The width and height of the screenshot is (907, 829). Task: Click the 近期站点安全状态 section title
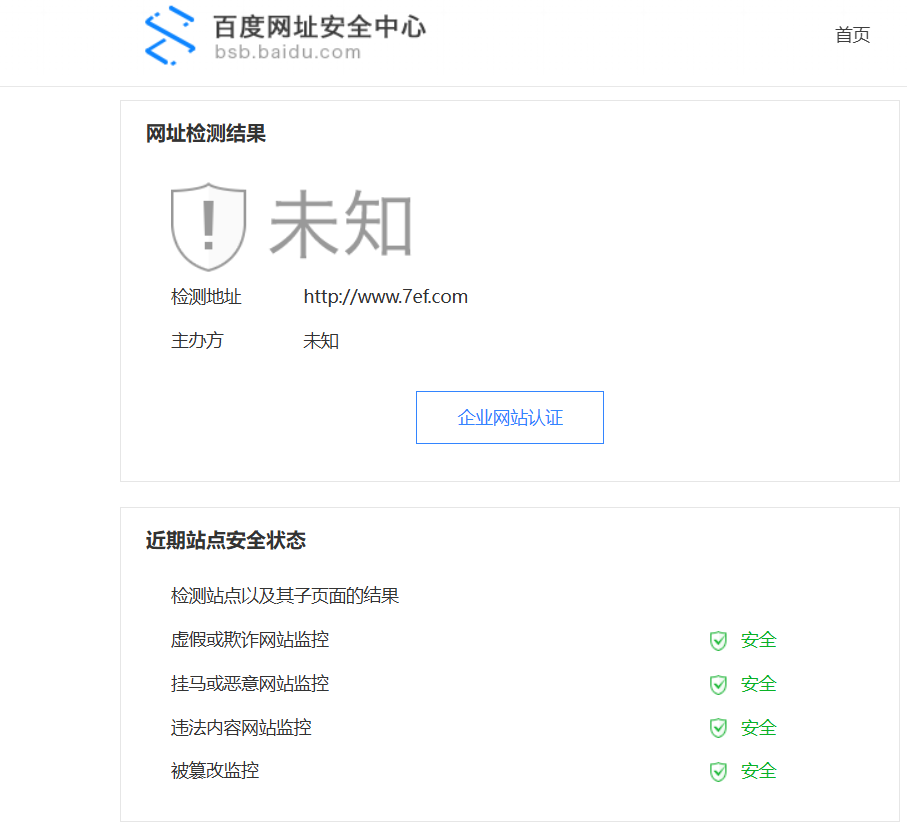[225, 541]
